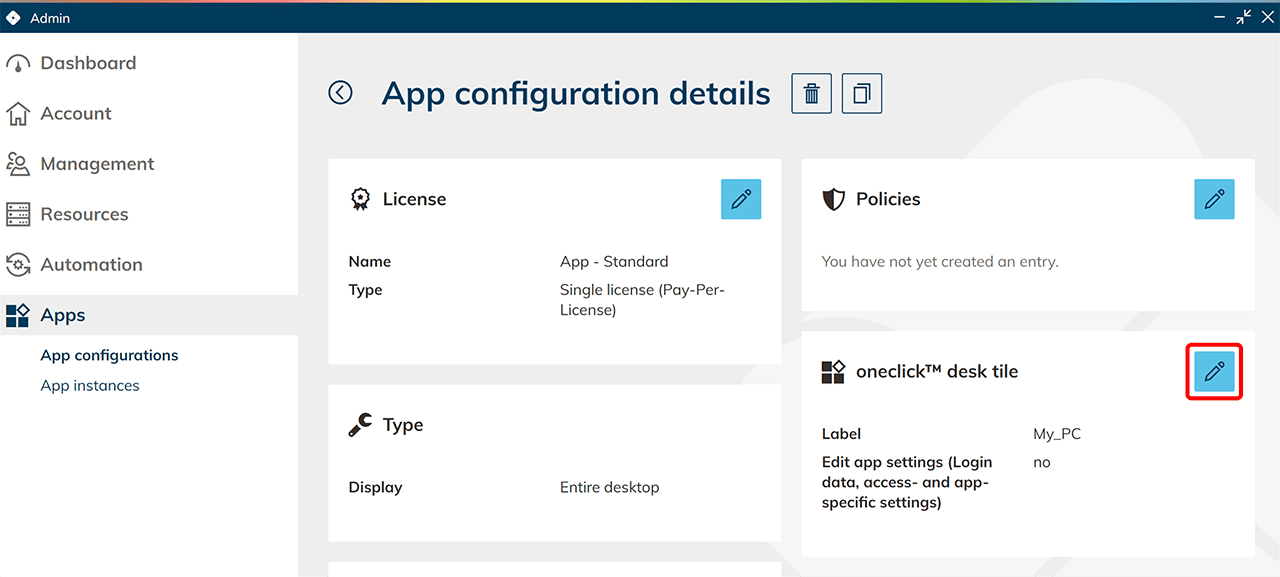Click the back arrow circle icon
Screen dimensions: 1280x577
pyautogui.click(x=341, y=93)
